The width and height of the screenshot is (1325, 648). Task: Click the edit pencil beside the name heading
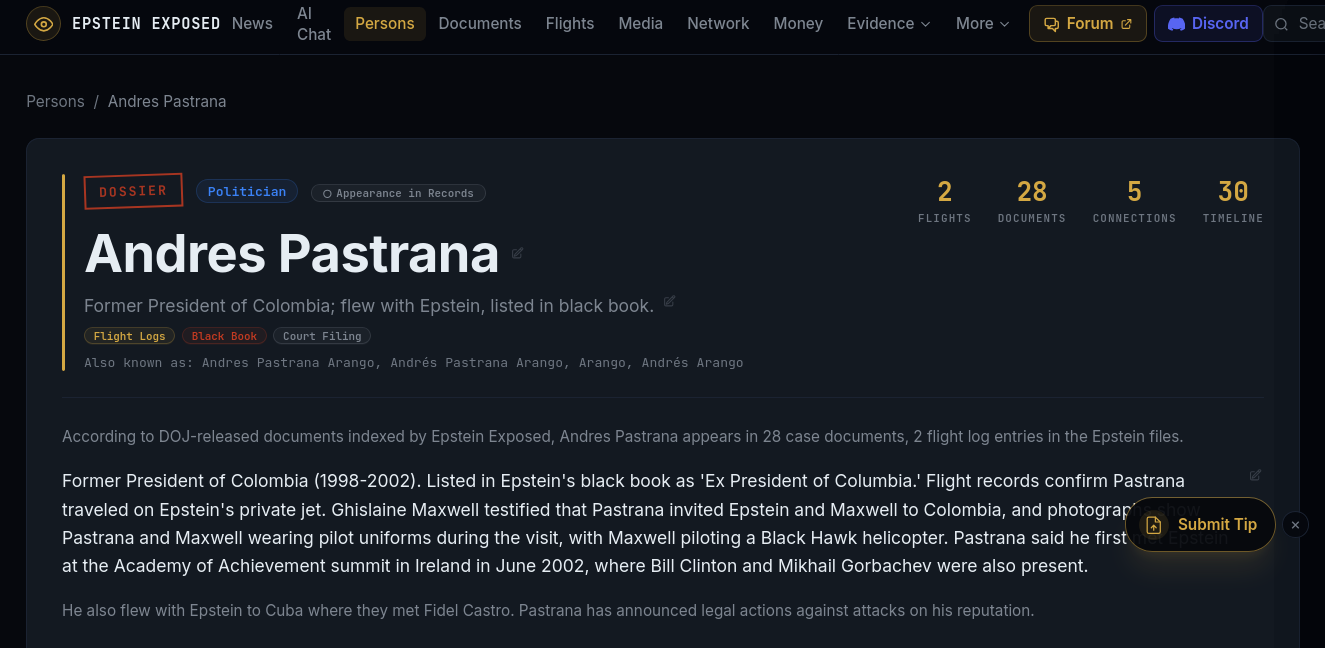click(x=517, y=253)
